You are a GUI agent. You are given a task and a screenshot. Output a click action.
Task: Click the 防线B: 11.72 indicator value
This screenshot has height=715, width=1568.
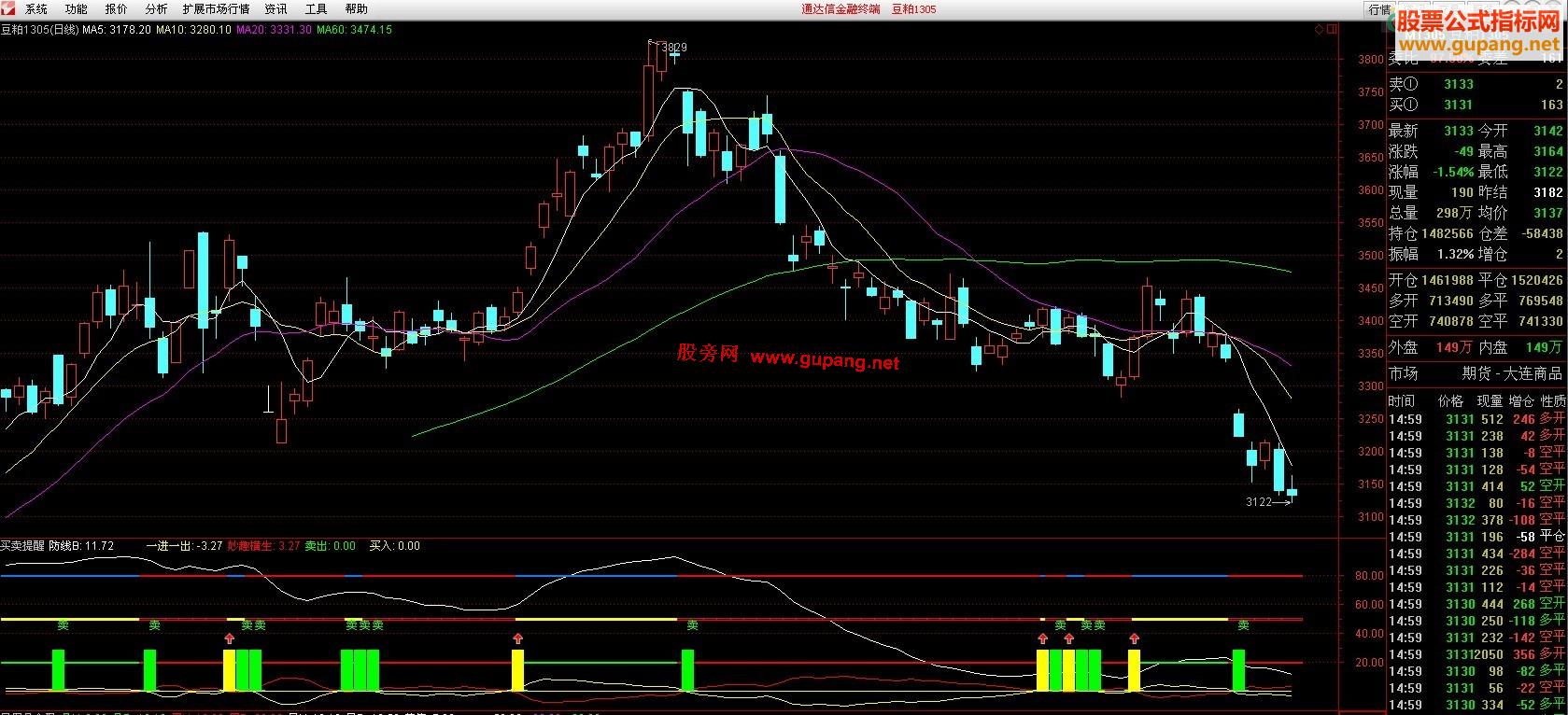coord(81,546)
